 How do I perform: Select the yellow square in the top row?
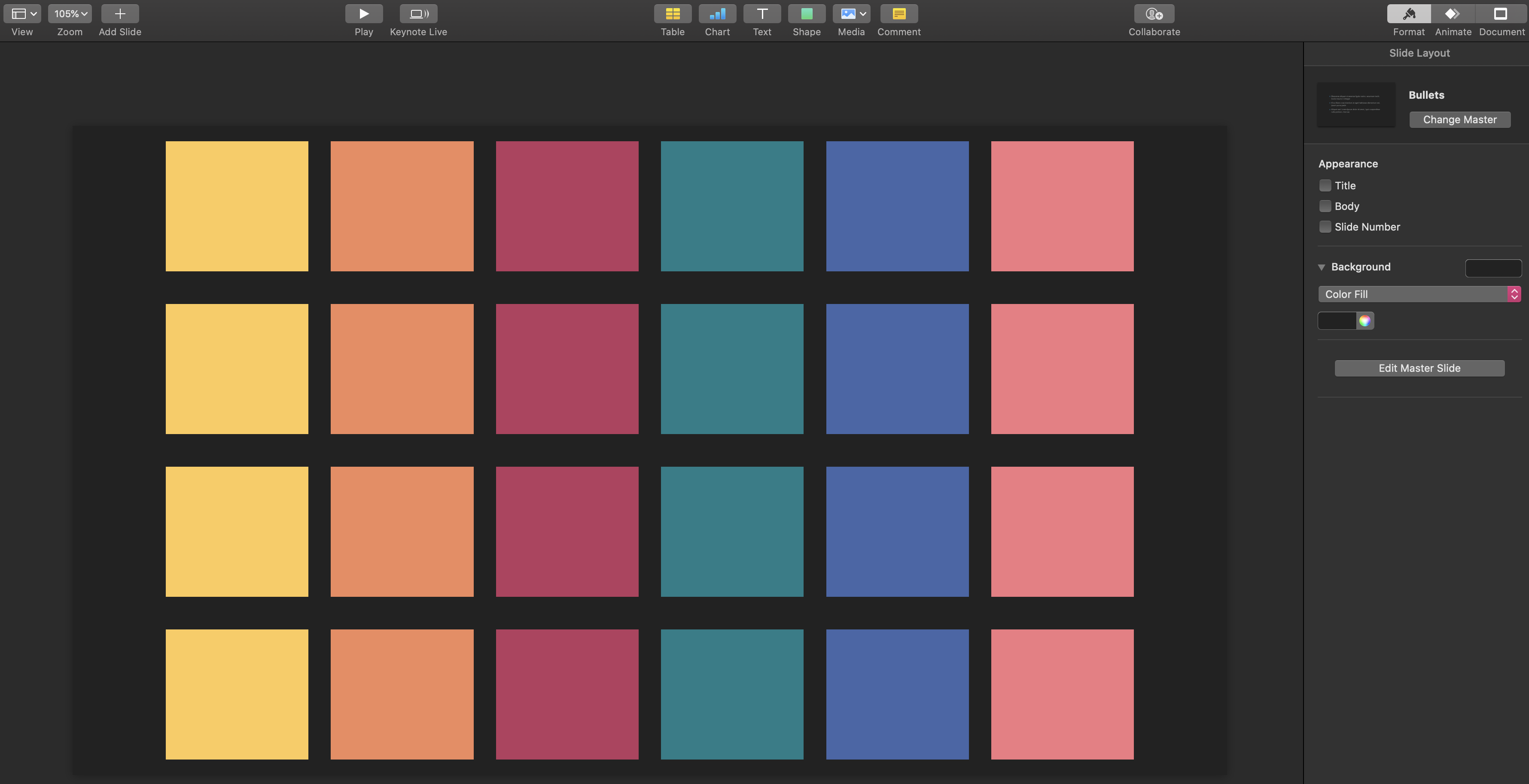point(237,206)
